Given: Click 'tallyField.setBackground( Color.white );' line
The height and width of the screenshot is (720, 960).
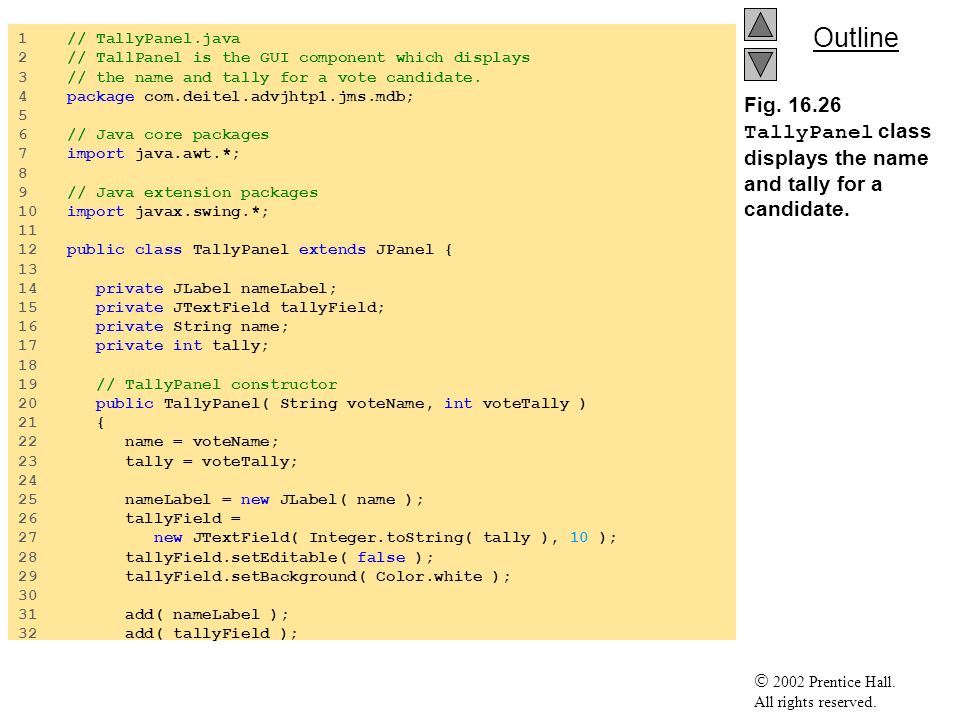Looking at the screenshot, I should point(317,577).
